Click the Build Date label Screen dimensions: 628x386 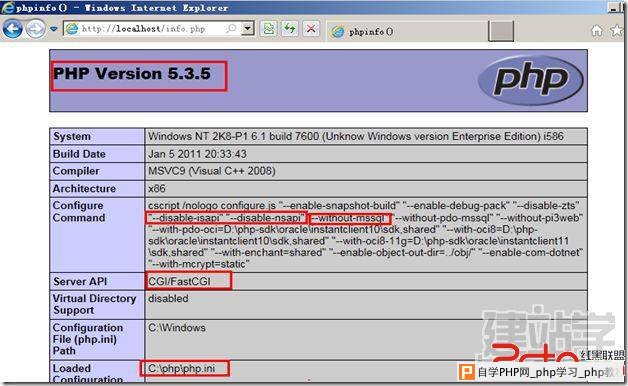[79, 154]
